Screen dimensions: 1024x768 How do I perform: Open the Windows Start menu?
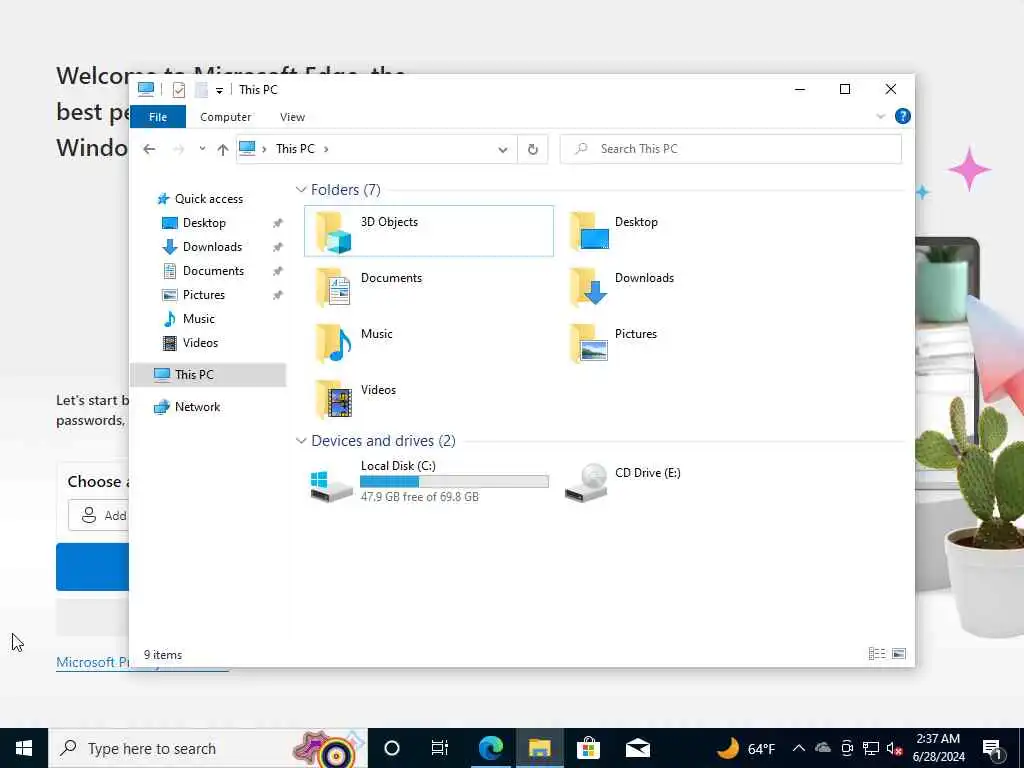(x=24, y=748)
